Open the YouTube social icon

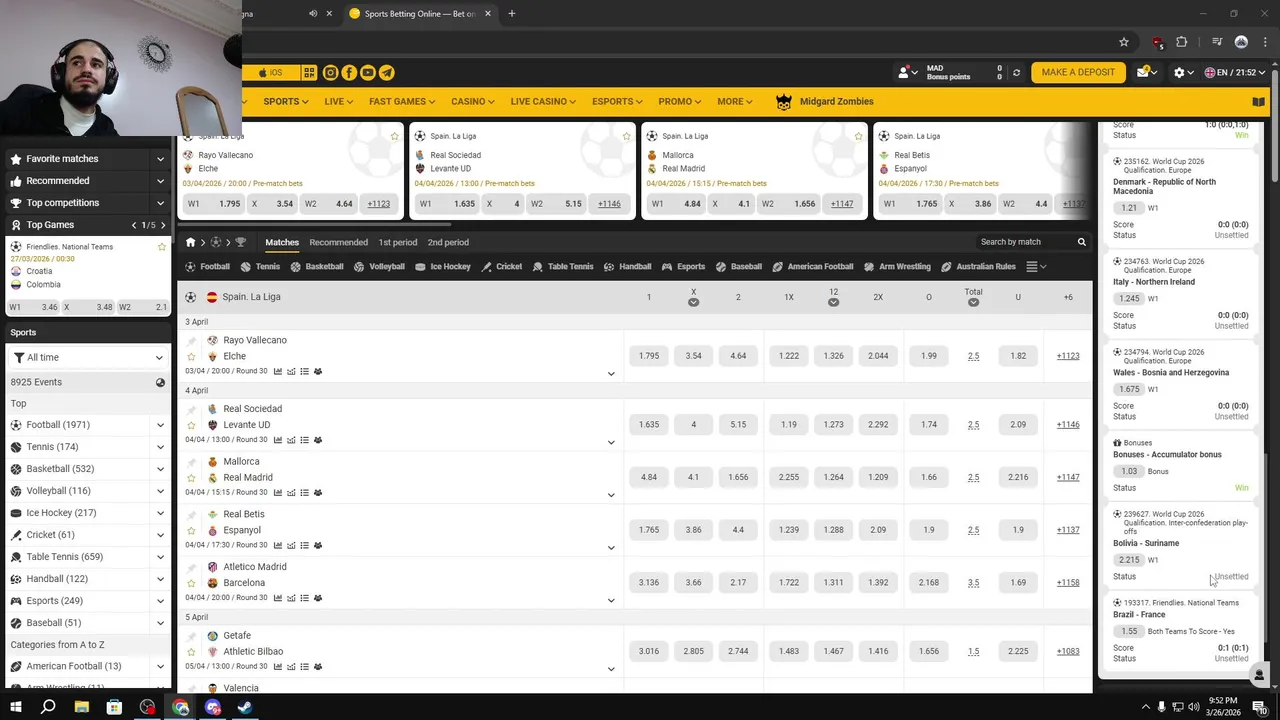pos(368,73)
